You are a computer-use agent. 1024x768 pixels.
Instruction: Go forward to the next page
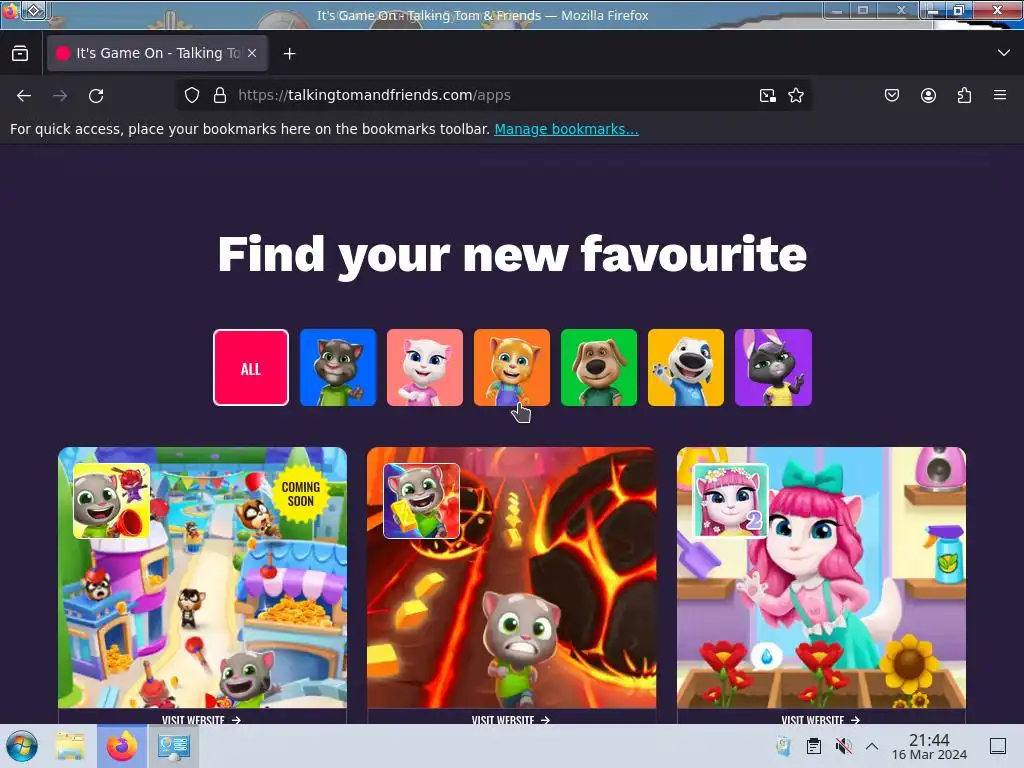[60, 95]
